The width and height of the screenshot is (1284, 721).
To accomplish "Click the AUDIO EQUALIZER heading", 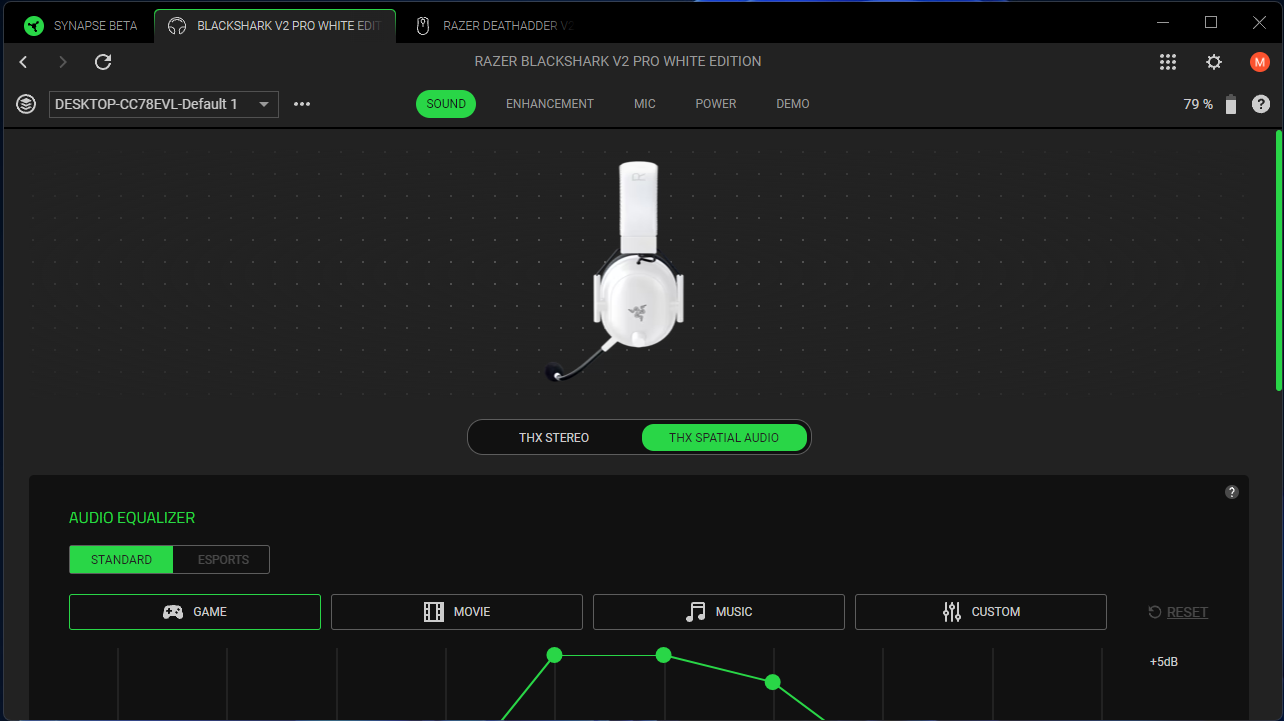I will (132, 518).
